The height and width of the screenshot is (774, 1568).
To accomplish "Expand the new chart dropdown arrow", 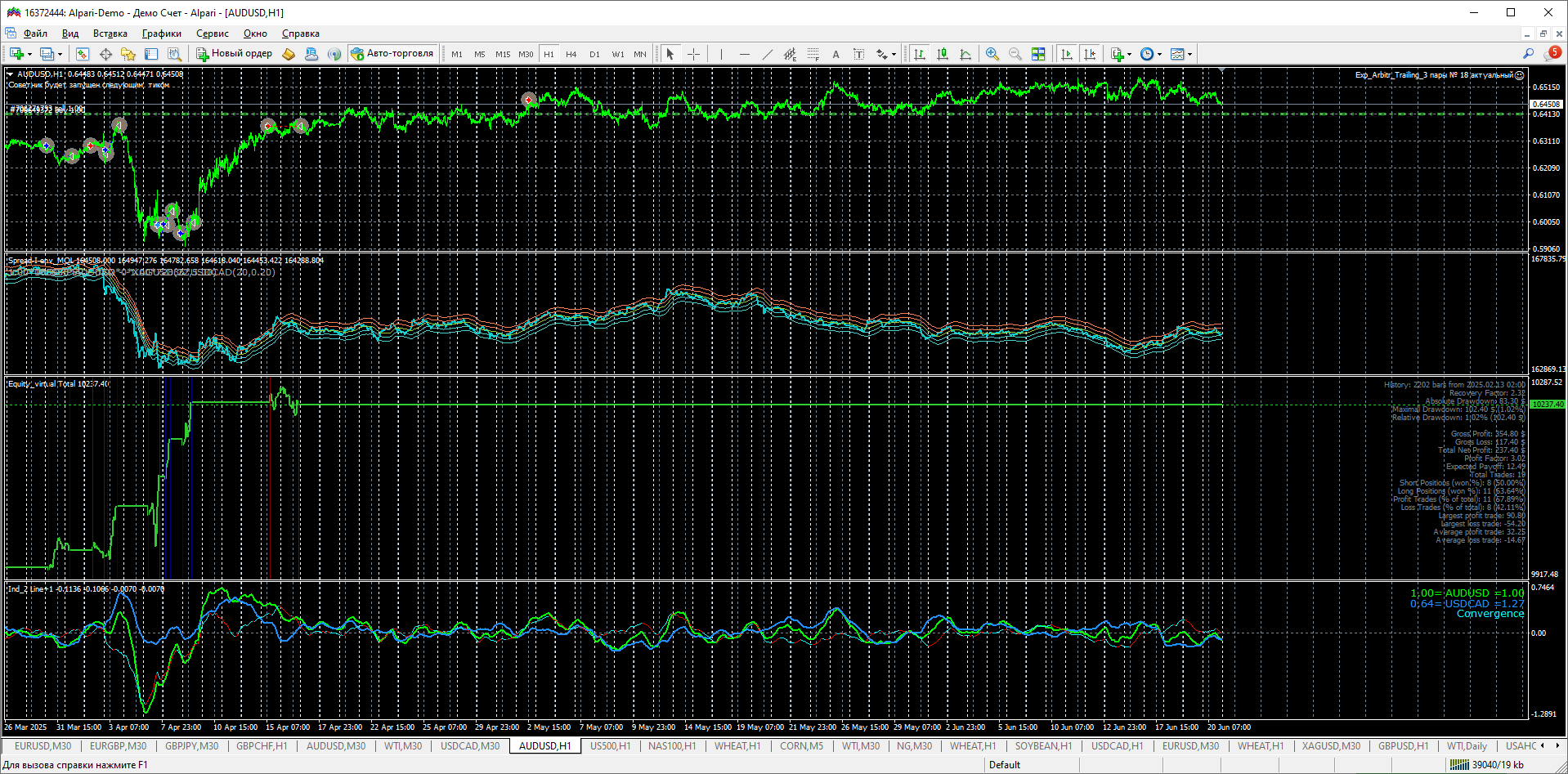I will click(x=30, y=55).
